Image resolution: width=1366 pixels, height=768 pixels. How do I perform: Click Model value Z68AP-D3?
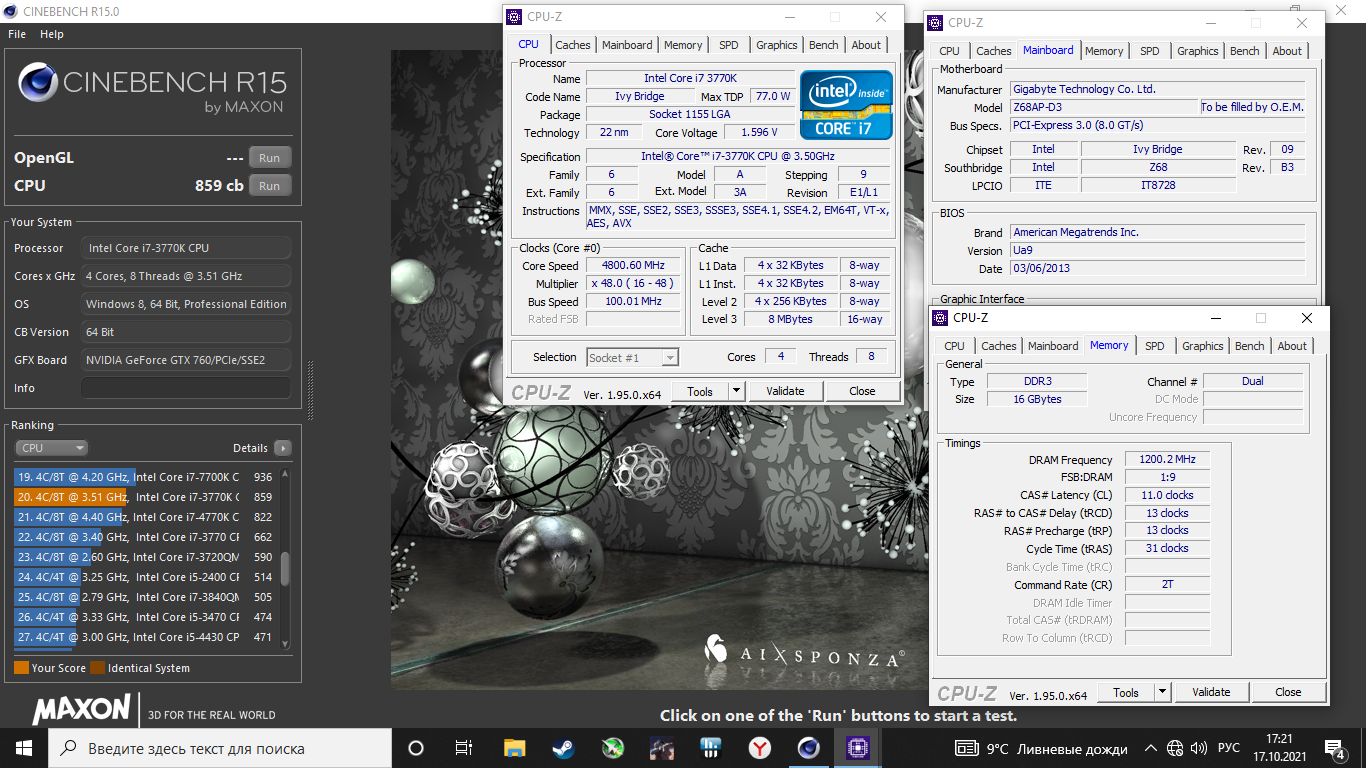coord(1104,107)
